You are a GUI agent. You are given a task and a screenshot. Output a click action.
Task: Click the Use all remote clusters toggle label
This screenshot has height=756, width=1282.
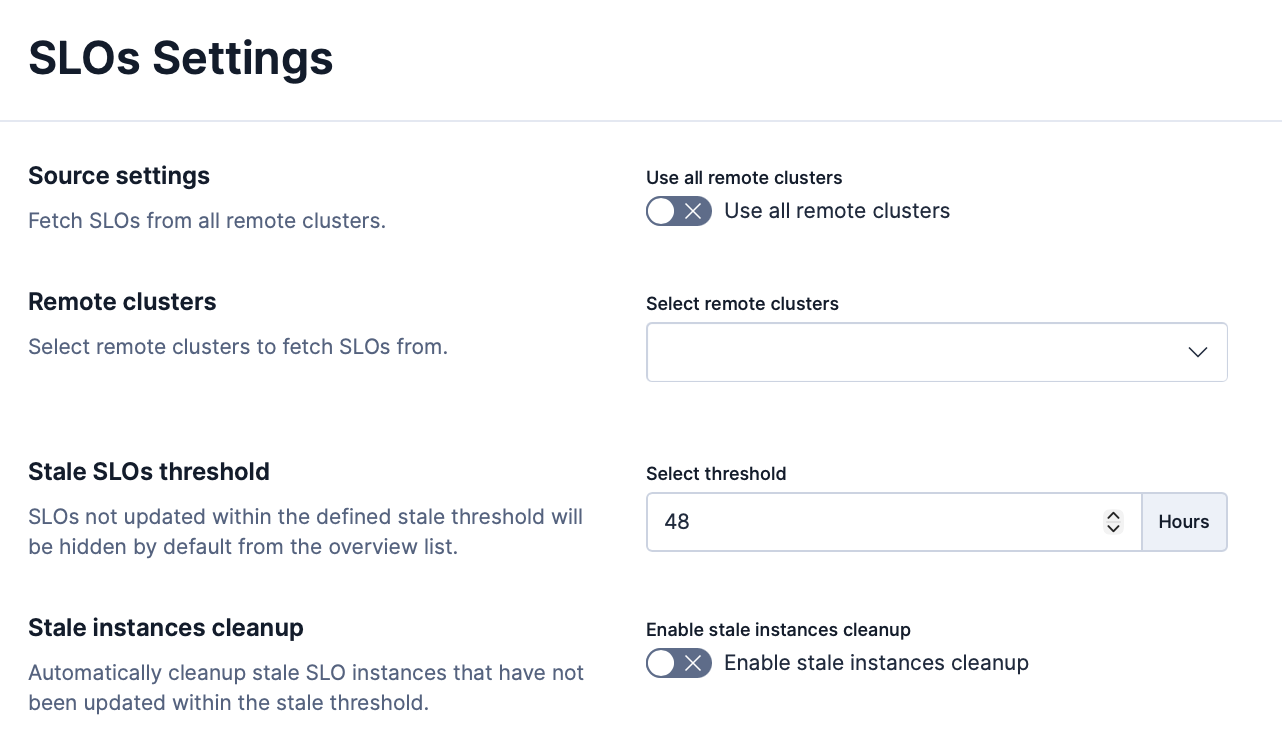point(837,211)
